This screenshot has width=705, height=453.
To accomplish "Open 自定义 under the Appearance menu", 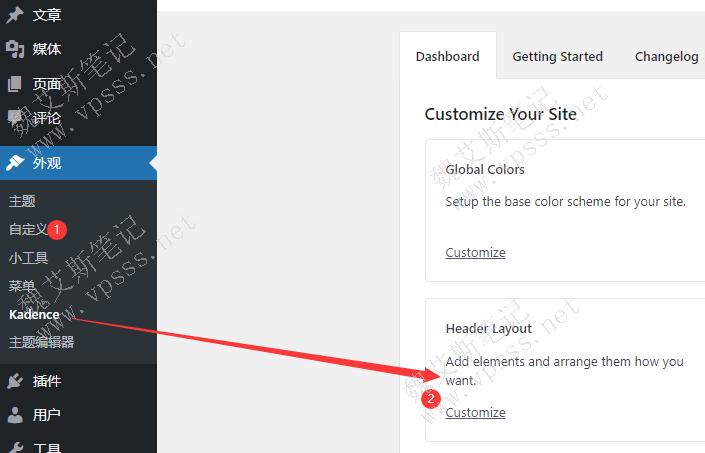I will click(28, 229).
